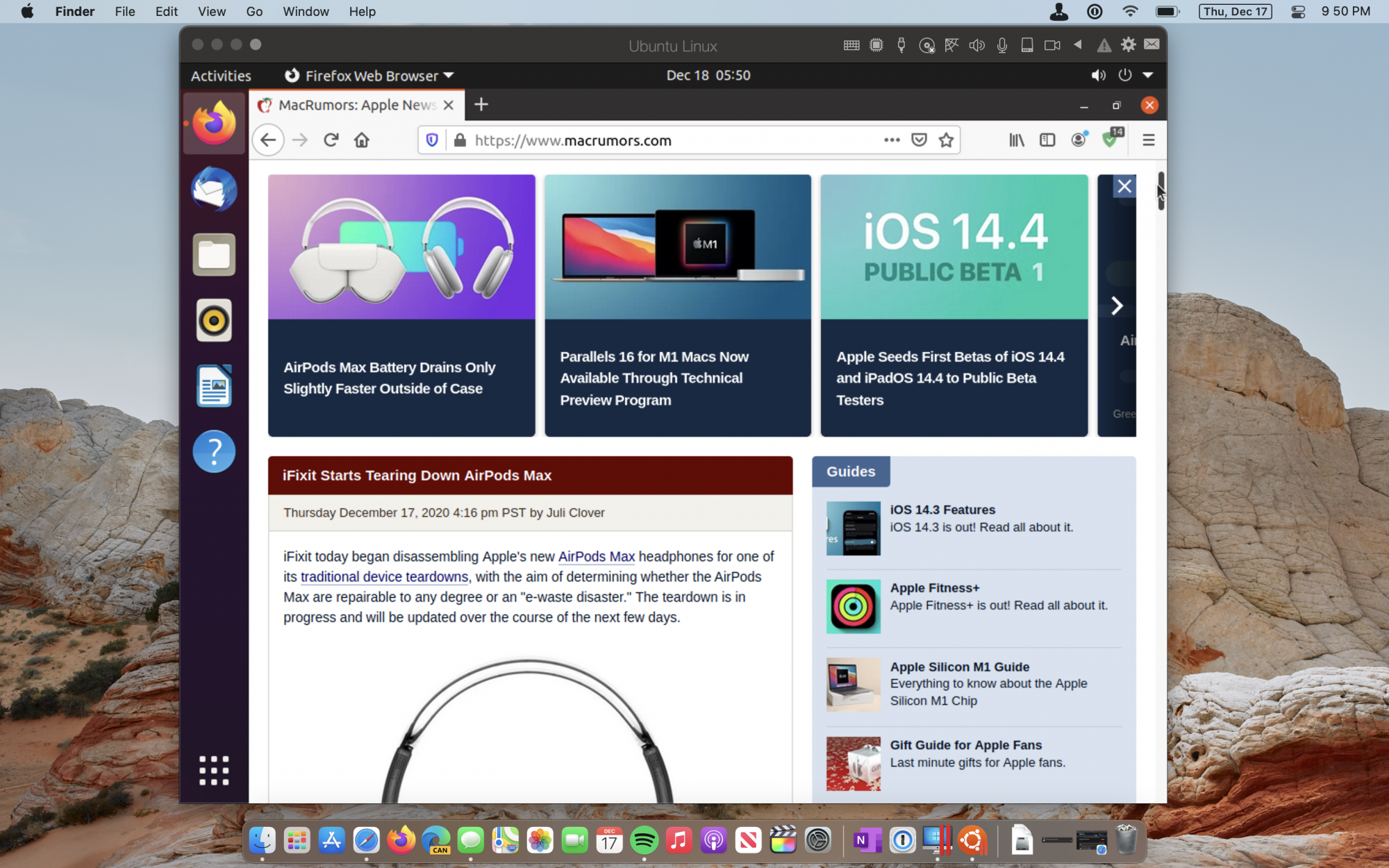Open Firefox from the Ubuntu dock
Viewport: 1389px width, 868px height.
tap(214, 124)
